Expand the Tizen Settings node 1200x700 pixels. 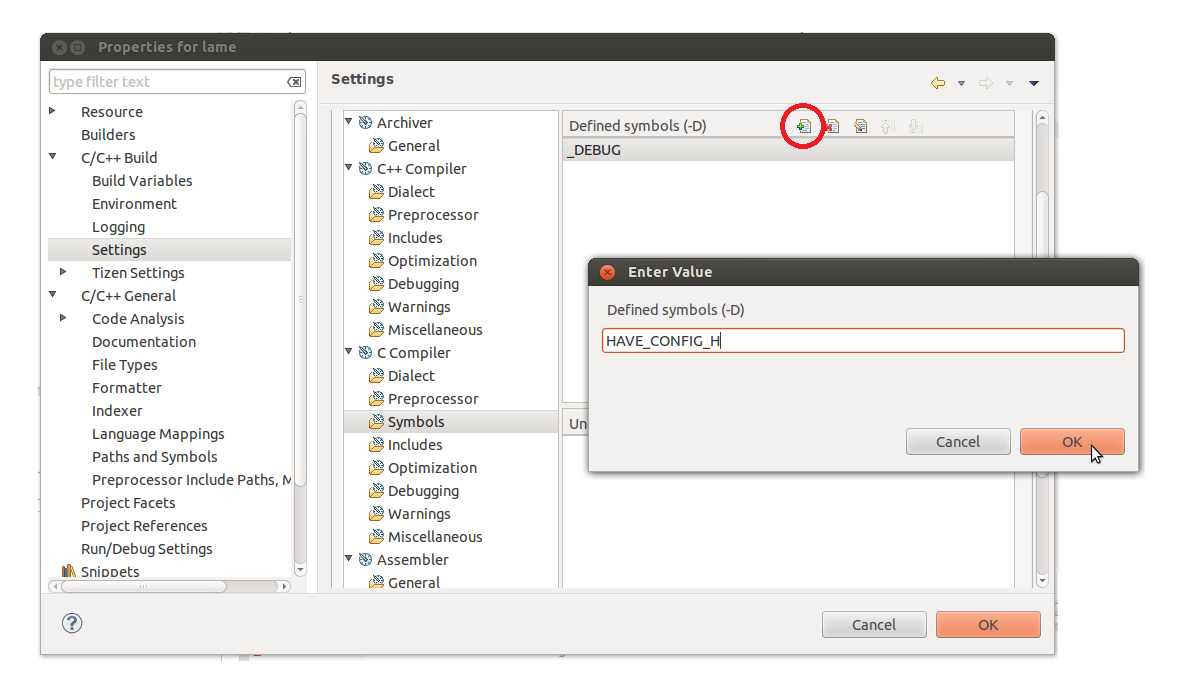64,272
